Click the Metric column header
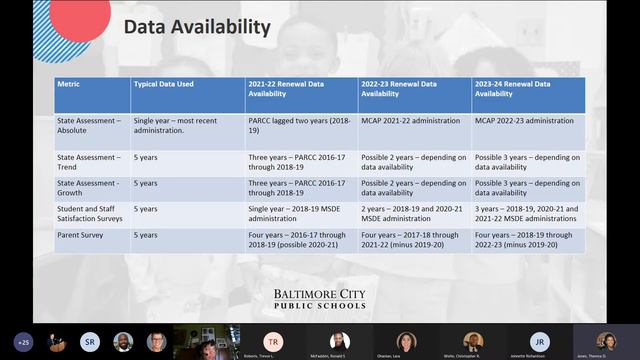640x360 pixels. coord(92,95)
